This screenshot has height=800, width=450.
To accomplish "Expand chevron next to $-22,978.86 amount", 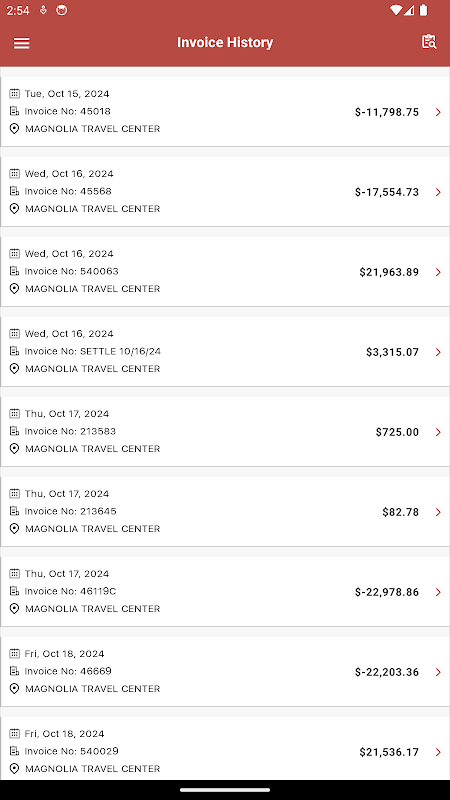I will pos(438,592).
